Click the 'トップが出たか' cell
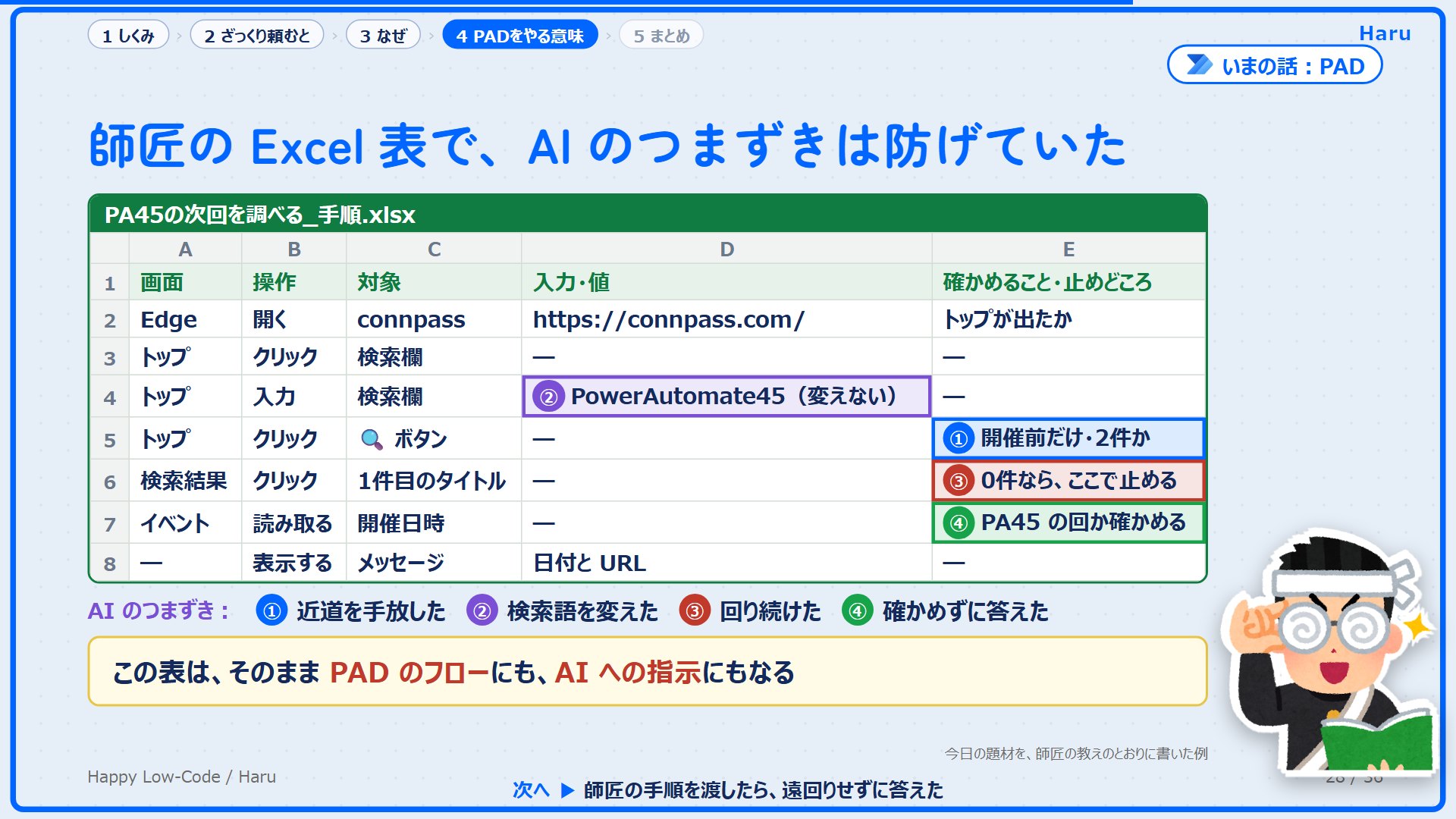Image resolution: width=1456 pixels, height=819 pixels. click(x=1068, y=319)
